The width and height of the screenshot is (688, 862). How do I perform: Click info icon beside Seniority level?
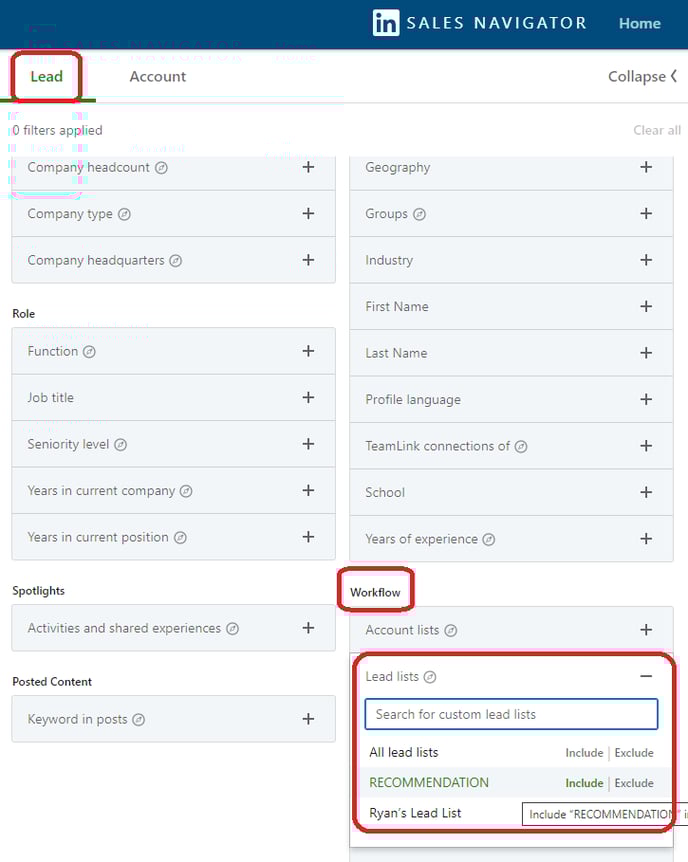click(120, 445)
